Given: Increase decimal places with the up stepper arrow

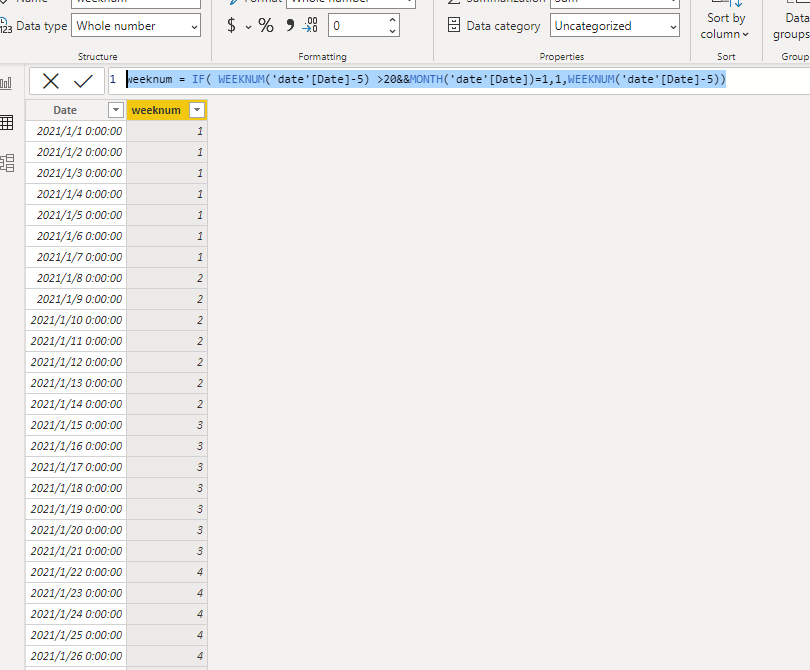Looking at the screenshot, I should pyautogui.click(x=392, y=20).
